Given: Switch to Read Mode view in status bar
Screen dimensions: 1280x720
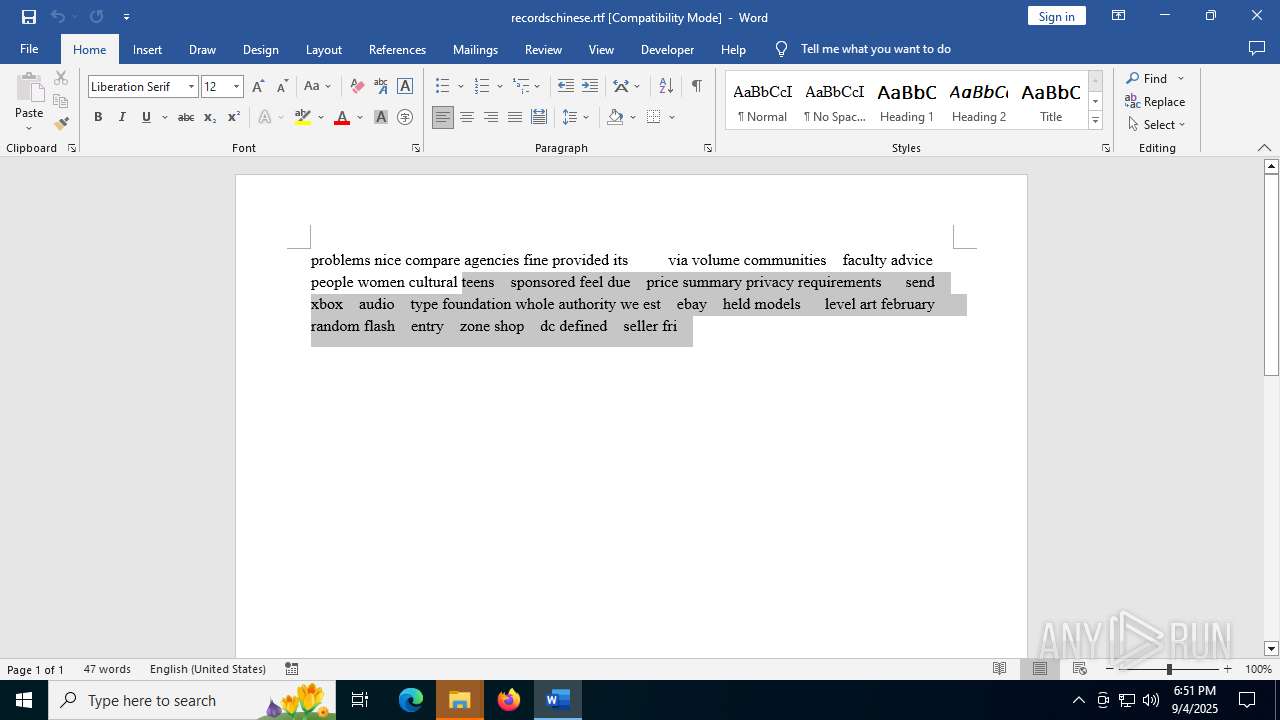Looking at the screenshot, I should [x=999, y=669].
